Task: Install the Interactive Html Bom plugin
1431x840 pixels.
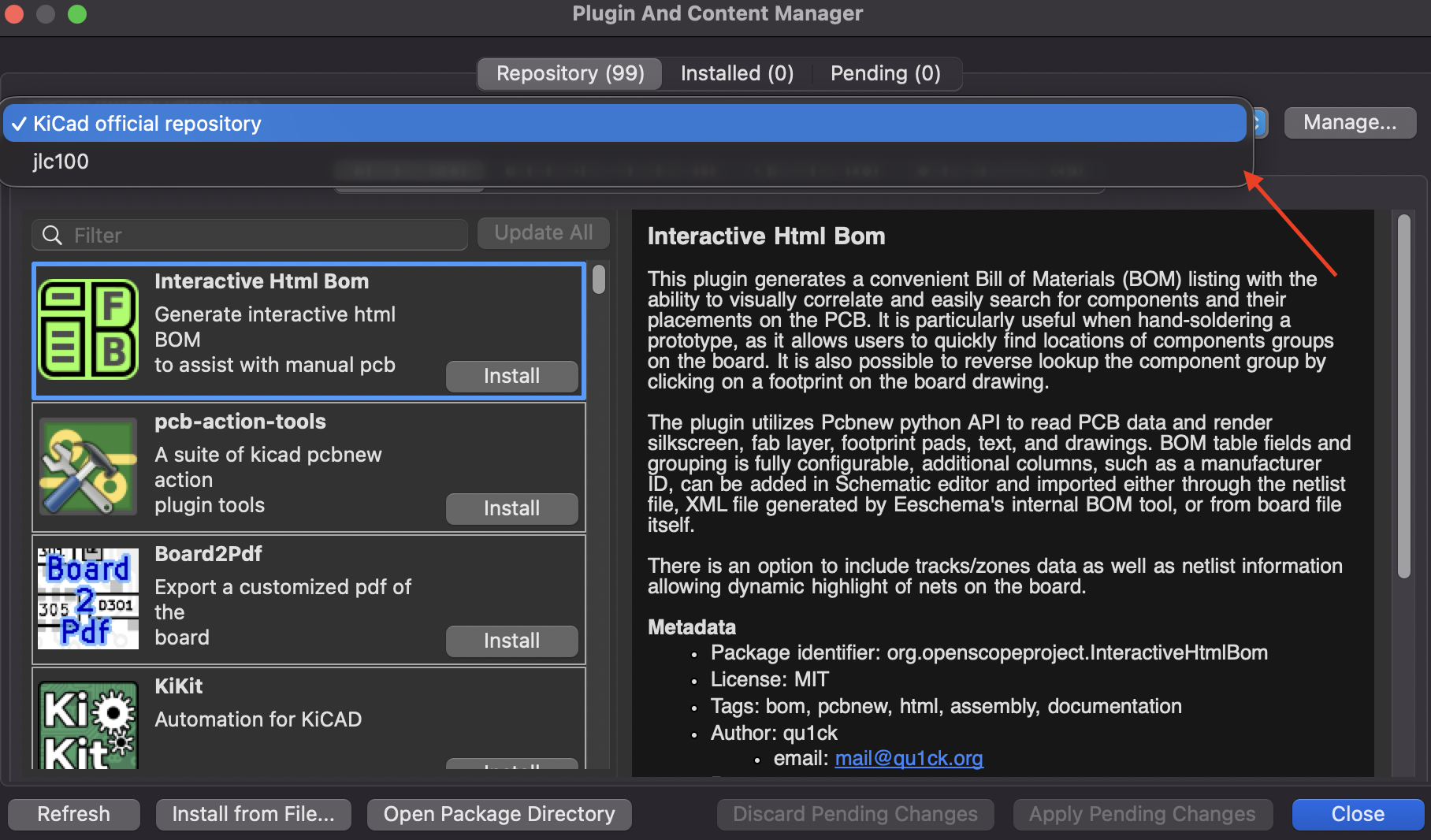Action: coord(511,376)
